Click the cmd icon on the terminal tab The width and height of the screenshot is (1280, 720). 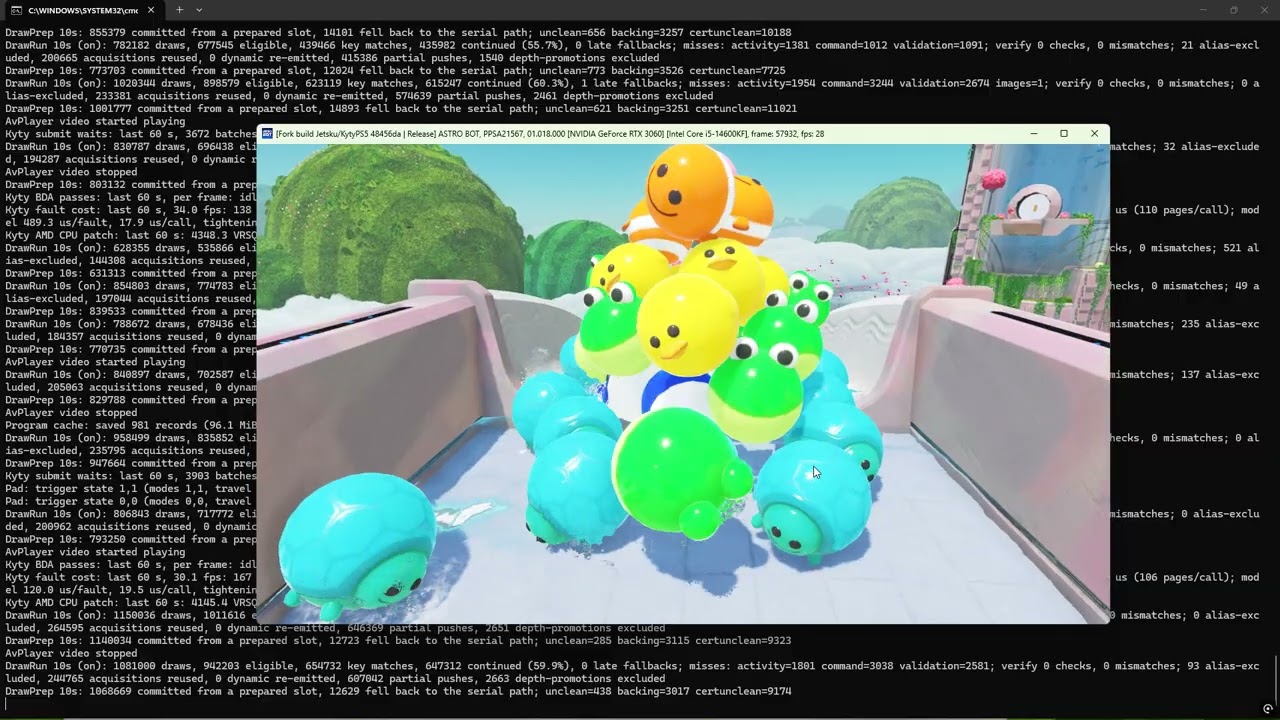tap(17, 10)
